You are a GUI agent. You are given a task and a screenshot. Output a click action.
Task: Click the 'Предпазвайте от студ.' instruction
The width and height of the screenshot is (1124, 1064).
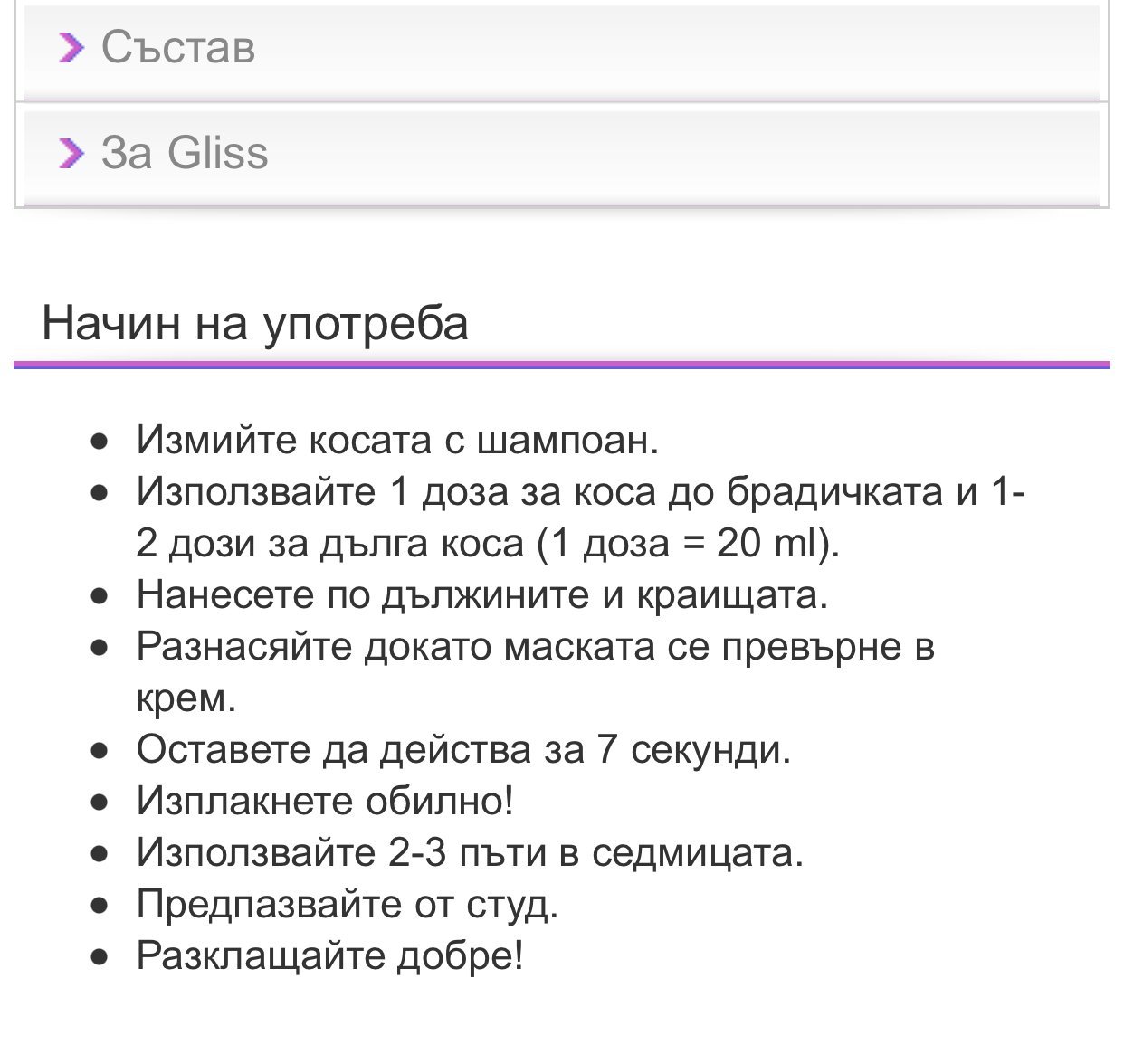348,905
